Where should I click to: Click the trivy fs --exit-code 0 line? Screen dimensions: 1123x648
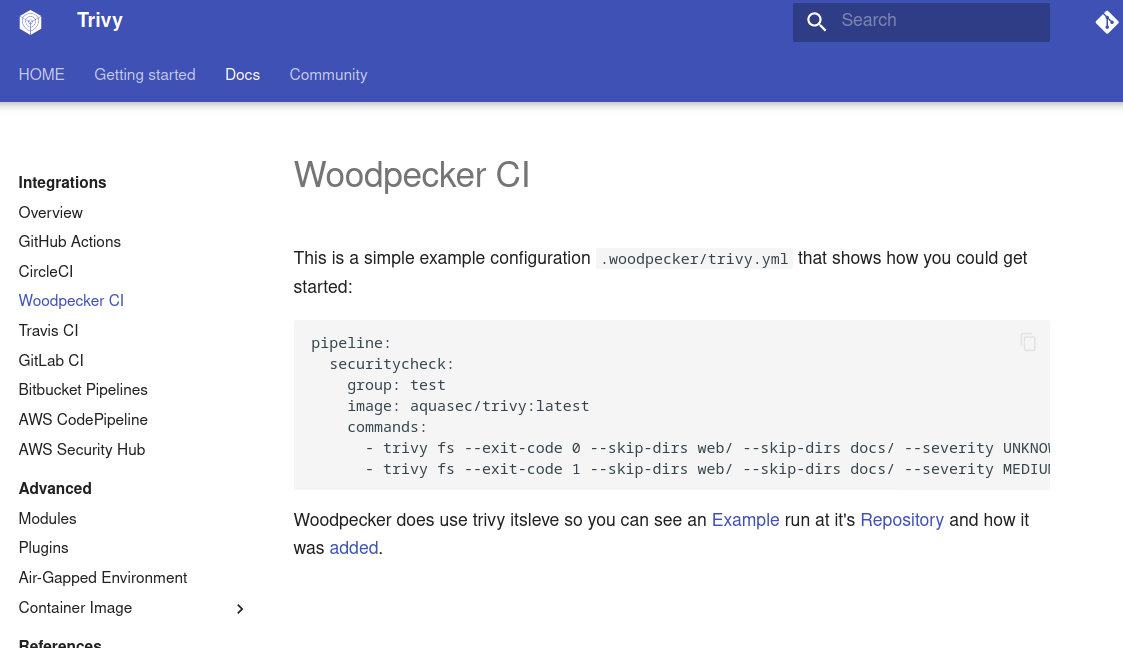pos(708,448)
